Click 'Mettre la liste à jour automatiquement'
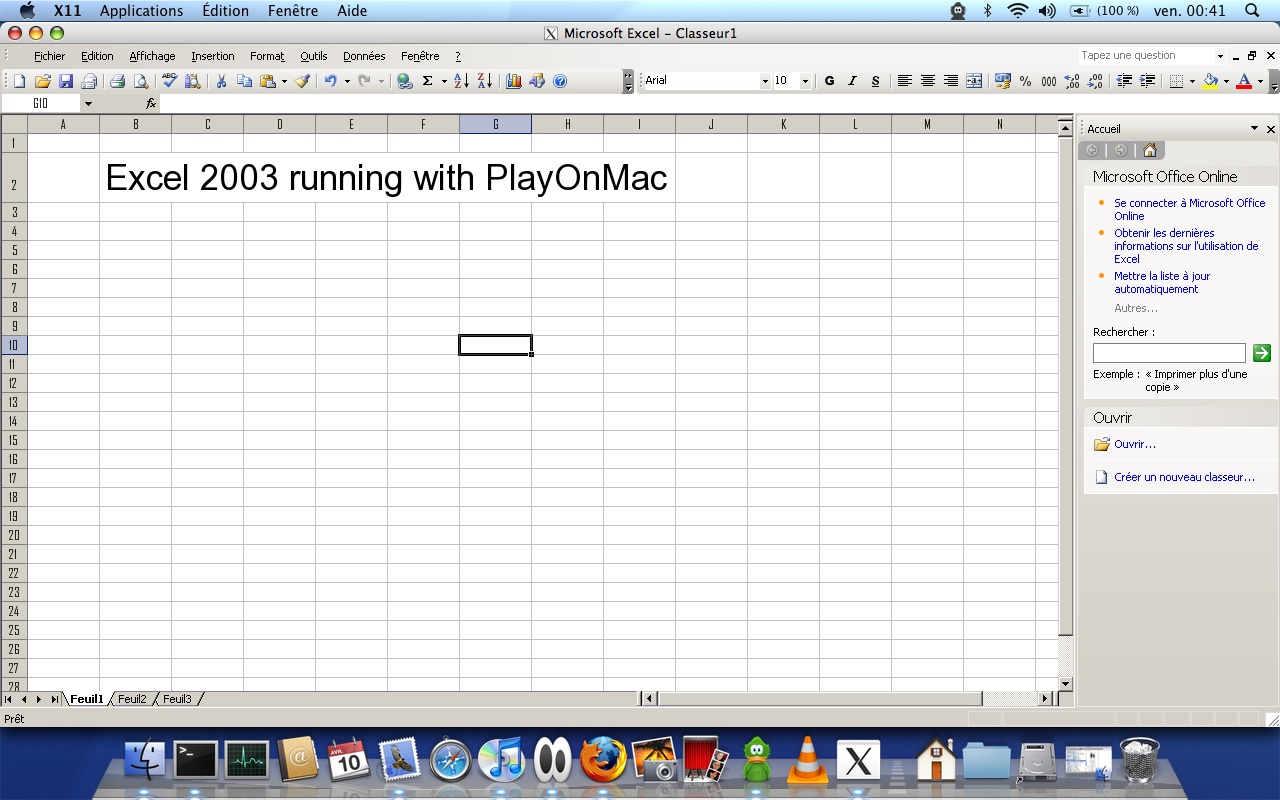 click(1162, 282)
